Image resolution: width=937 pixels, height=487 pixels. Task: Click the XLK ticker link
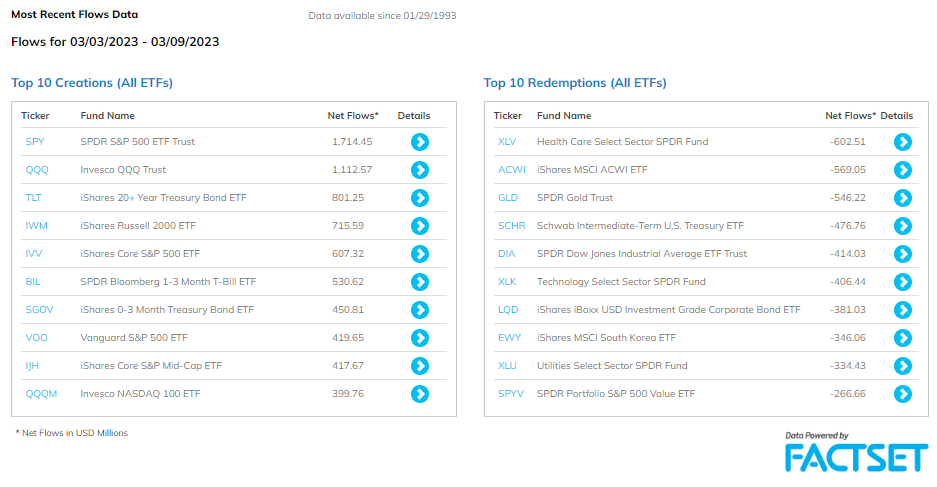[507, 281]
